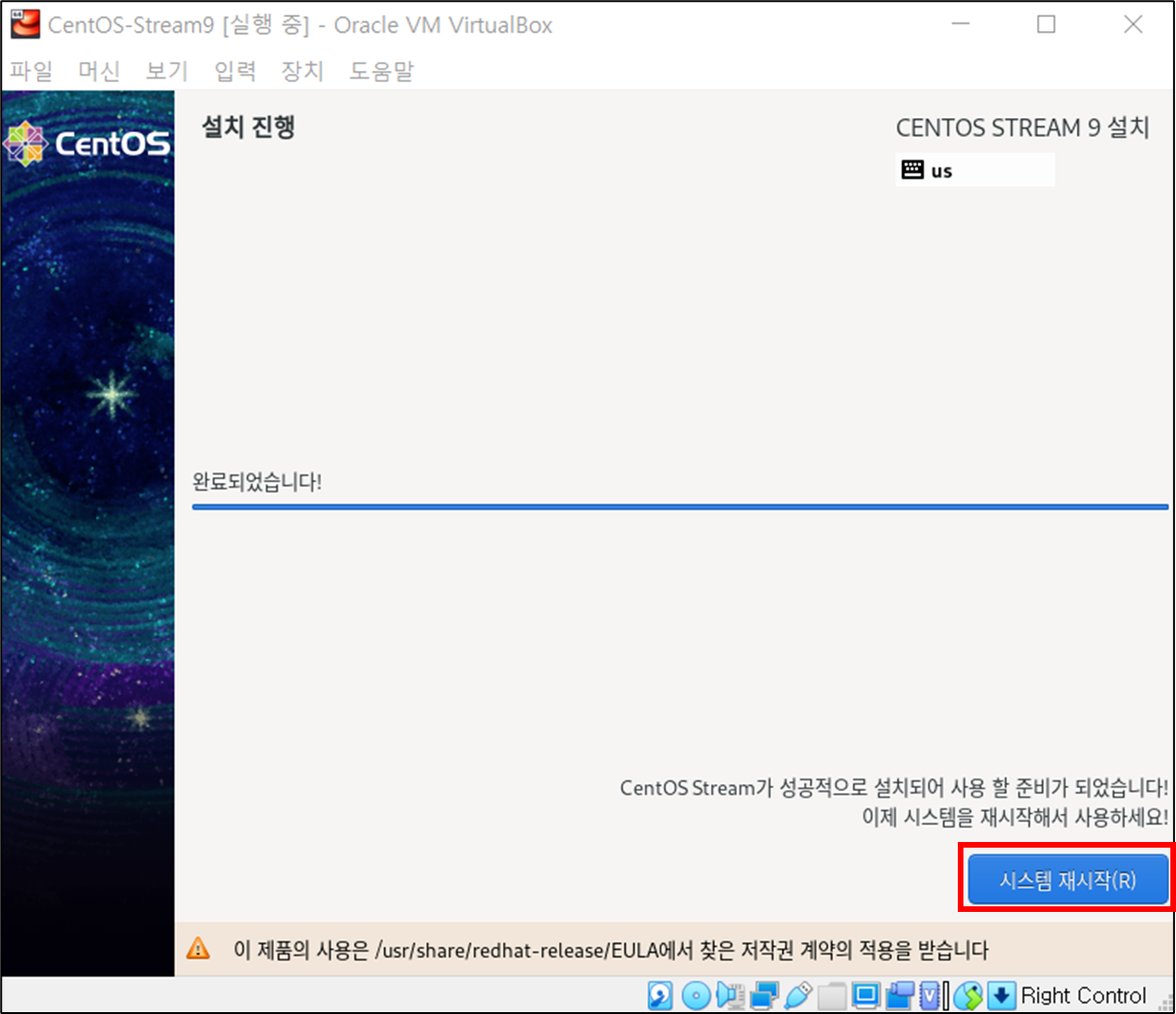Click the keyboard capture arrow icon
This screenshot has width=1176, height=1014.
coord(1001,995)
